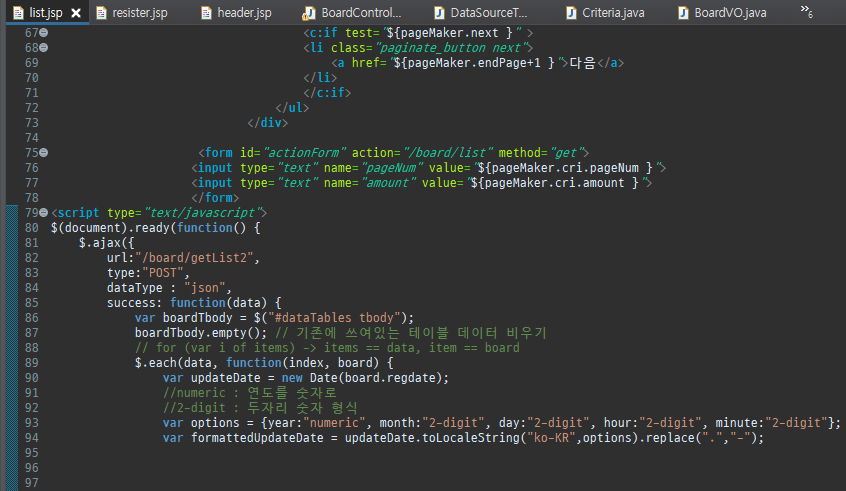Click the BoardVO.java file icon

tap(683, 12)
